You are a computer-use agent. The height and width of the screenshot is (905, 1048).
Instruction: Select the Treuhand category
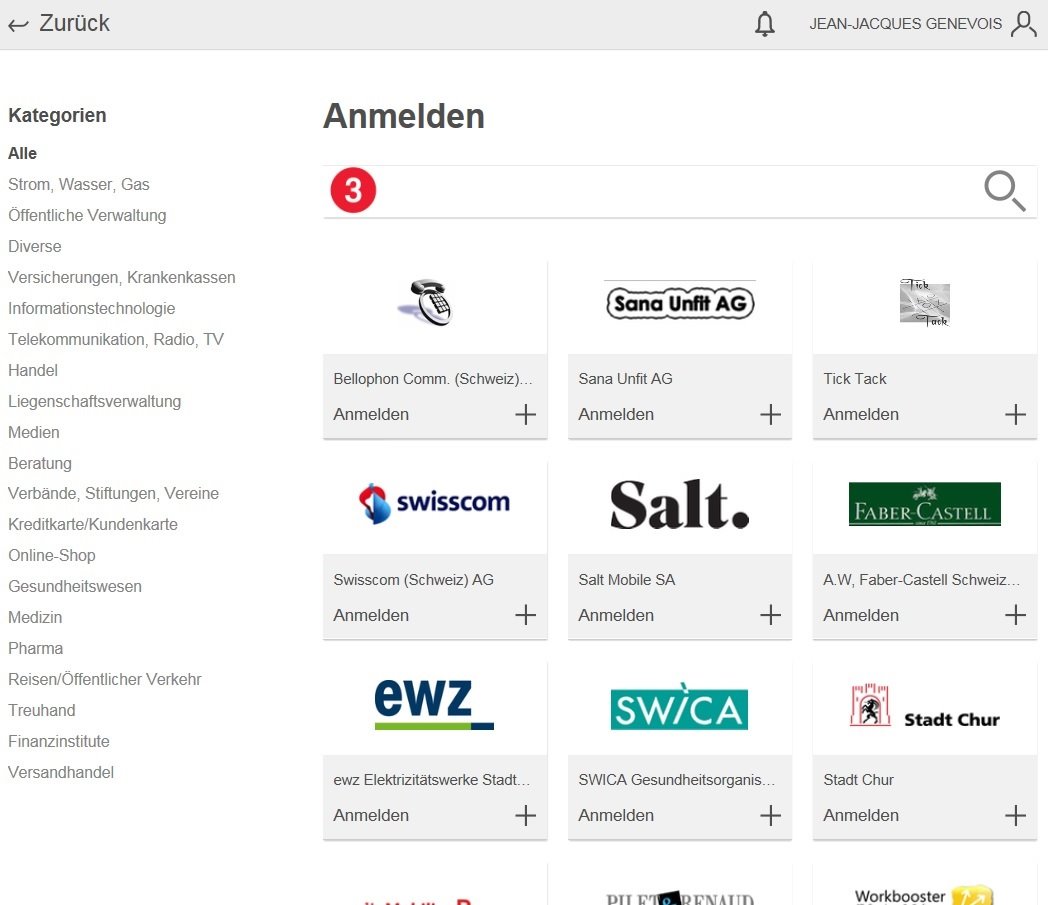tap(42, 710)
